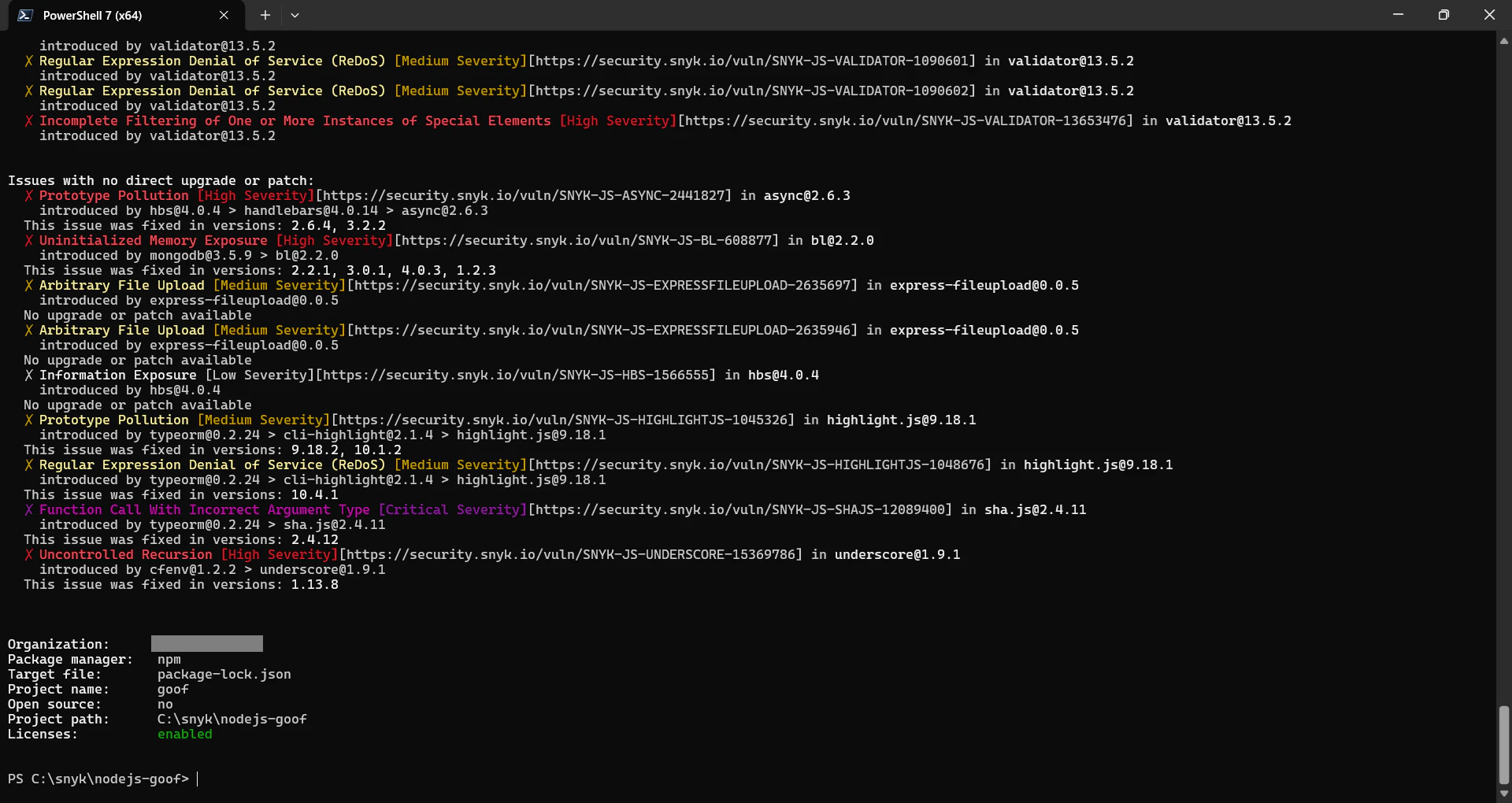The image size is (1512, 803).
Task: Click the 'C:\snyk\nodejs-goof' project path value
Action: 232,720
